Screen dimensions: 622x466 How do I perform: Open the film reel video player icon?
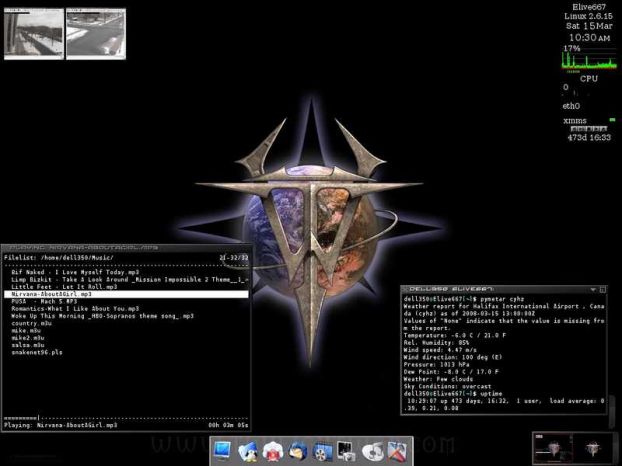pyautogui.click(x=323, y=451)
